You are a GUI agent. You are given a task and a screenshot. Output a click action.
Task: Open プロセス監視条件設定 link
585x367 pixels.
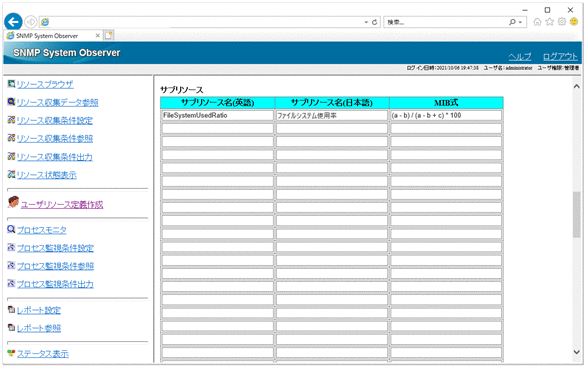[55, 248]
